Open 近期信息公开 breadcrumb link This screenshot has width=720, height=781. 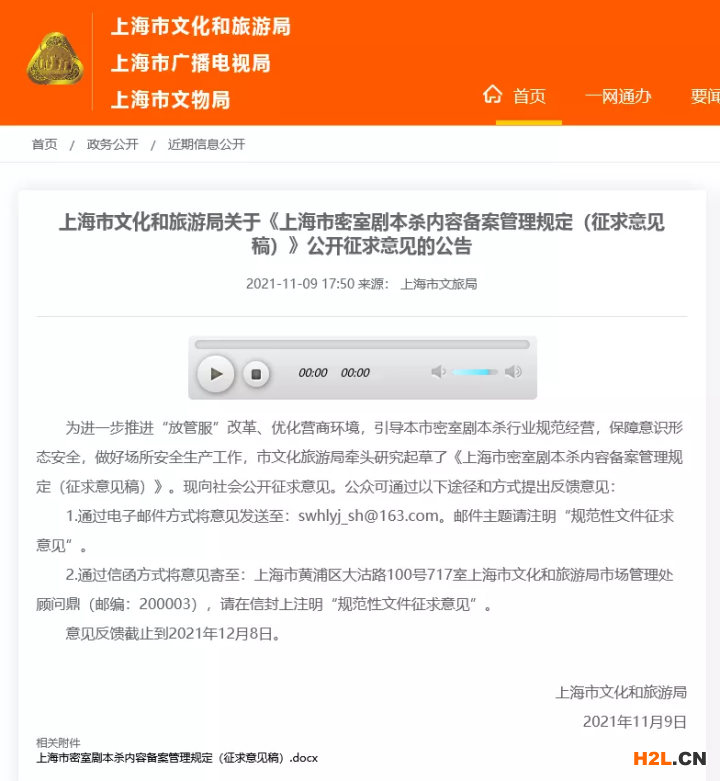click(x=206, y=144)
